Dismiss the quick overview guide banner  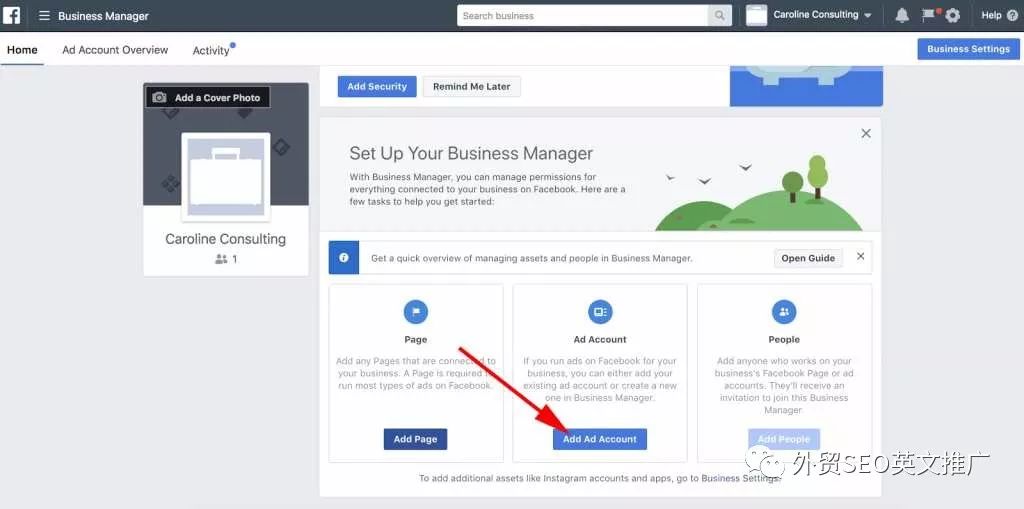coord(861,256)
